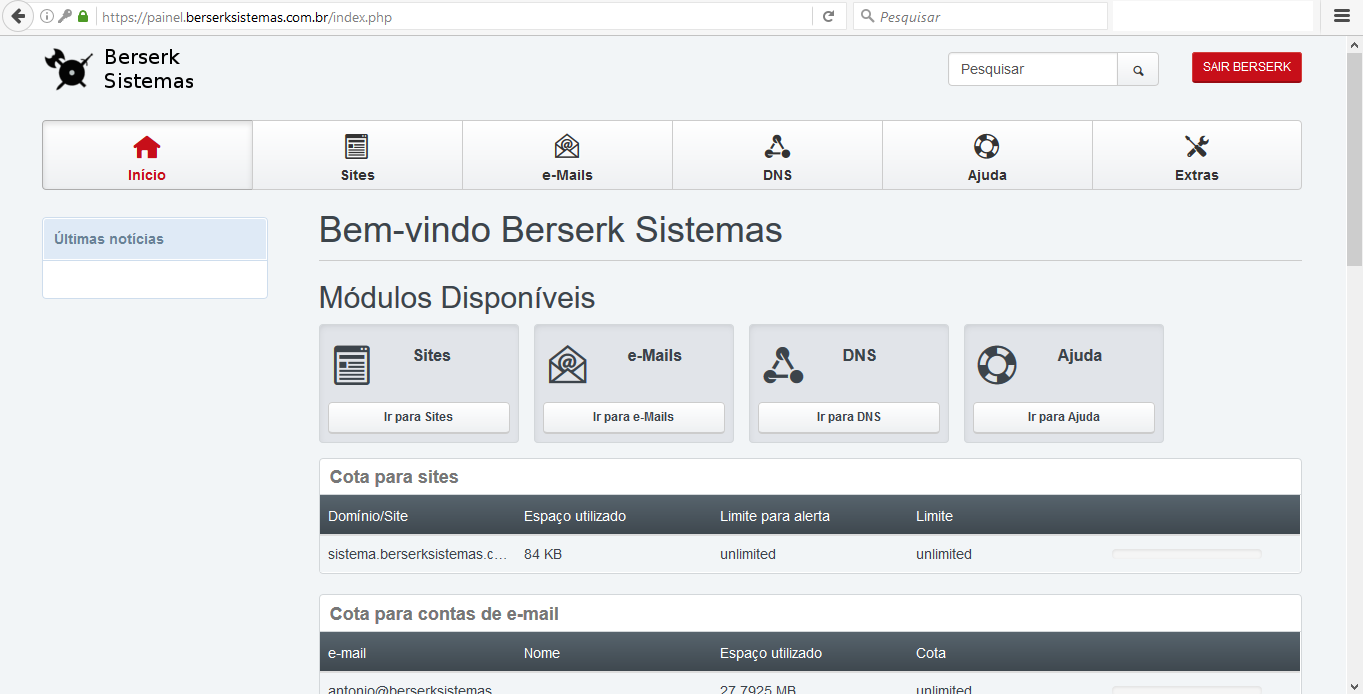Focus the page Pesquisar search field
Image resolution: width=1366 pixels, height=694 pixels.
tap(1033, 70)
